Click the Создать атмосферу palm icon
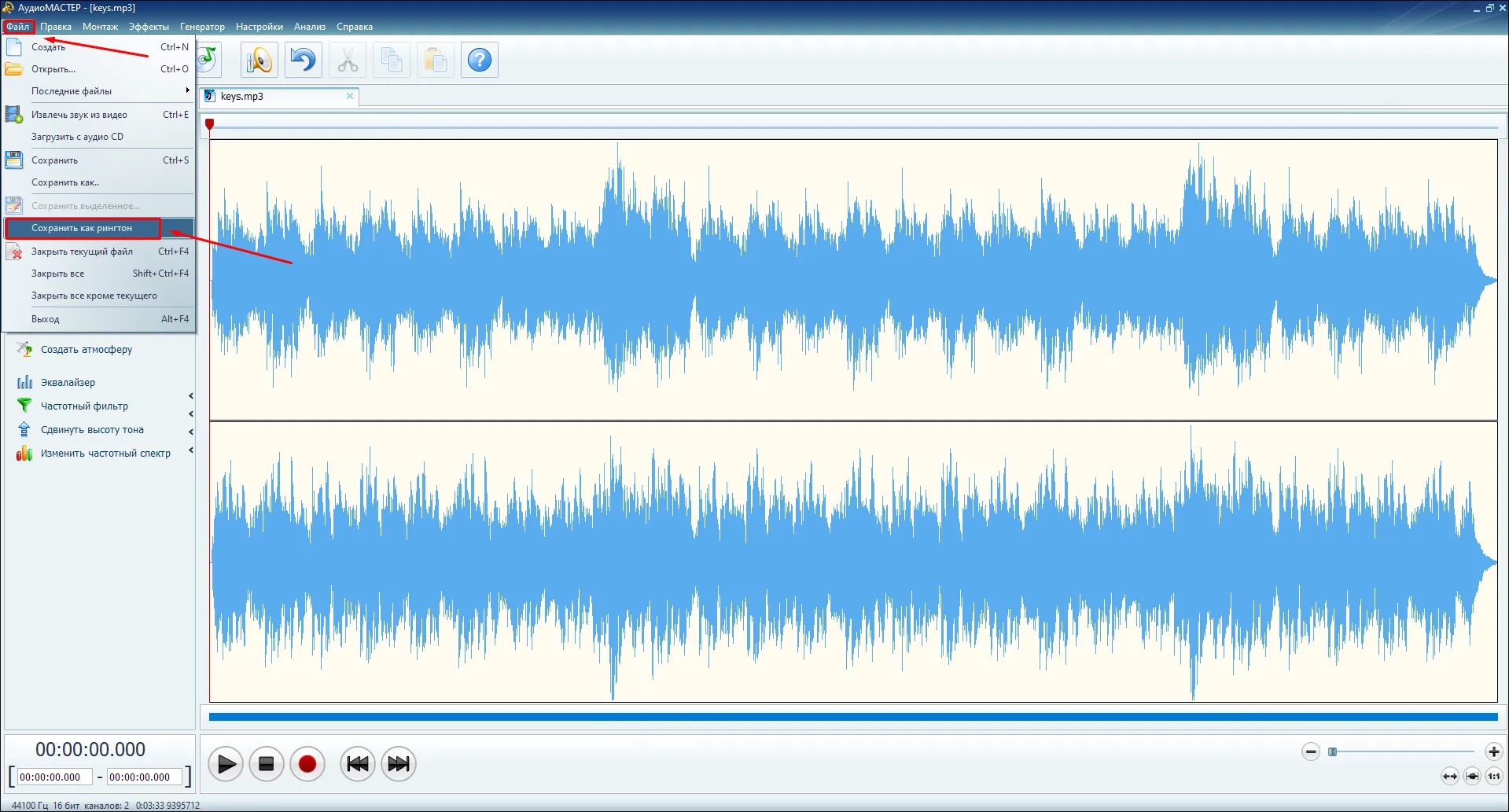Screen dimensions: 1509x812 [x=24, y=350]
